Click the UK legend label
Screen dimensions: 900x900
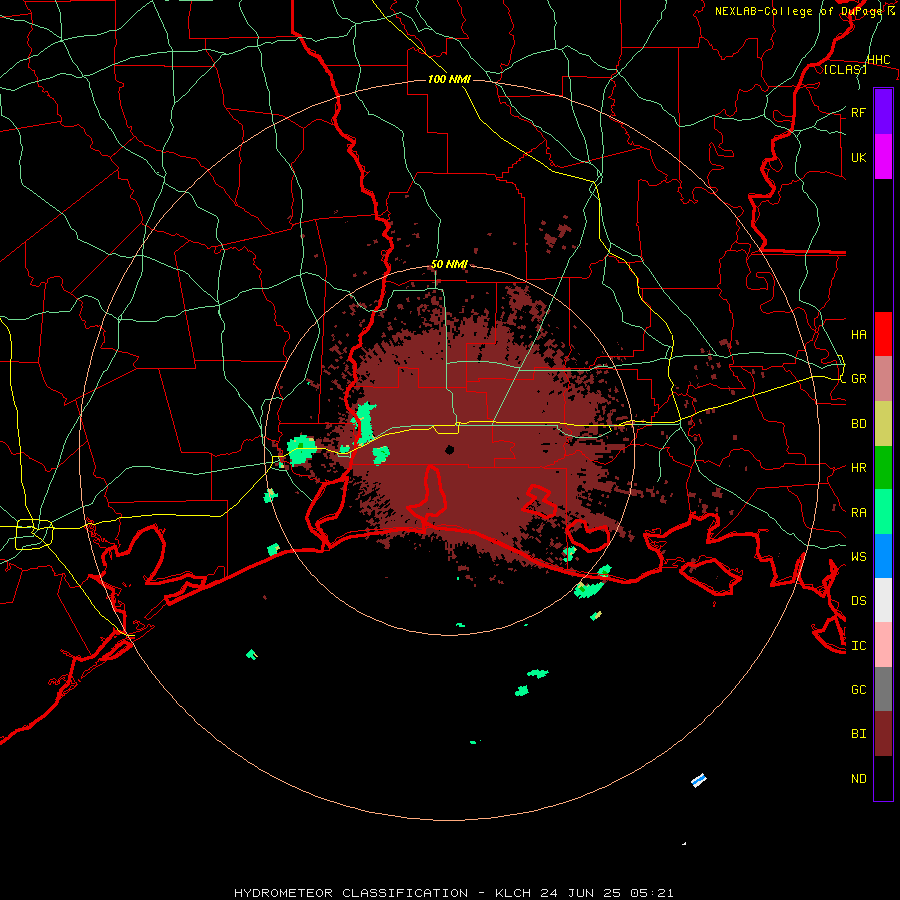858,157
